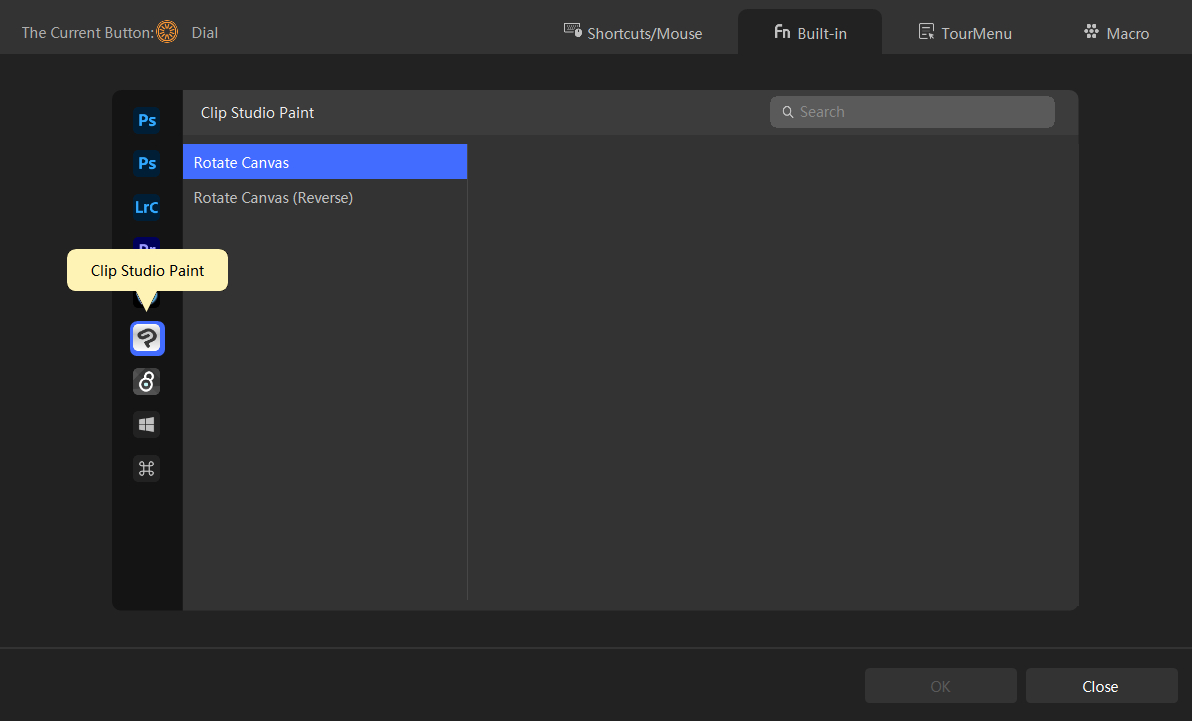The width and height of the screenshot is (1192, 721).
Task: Go to the Macro tab
Action: point(1116,33)
